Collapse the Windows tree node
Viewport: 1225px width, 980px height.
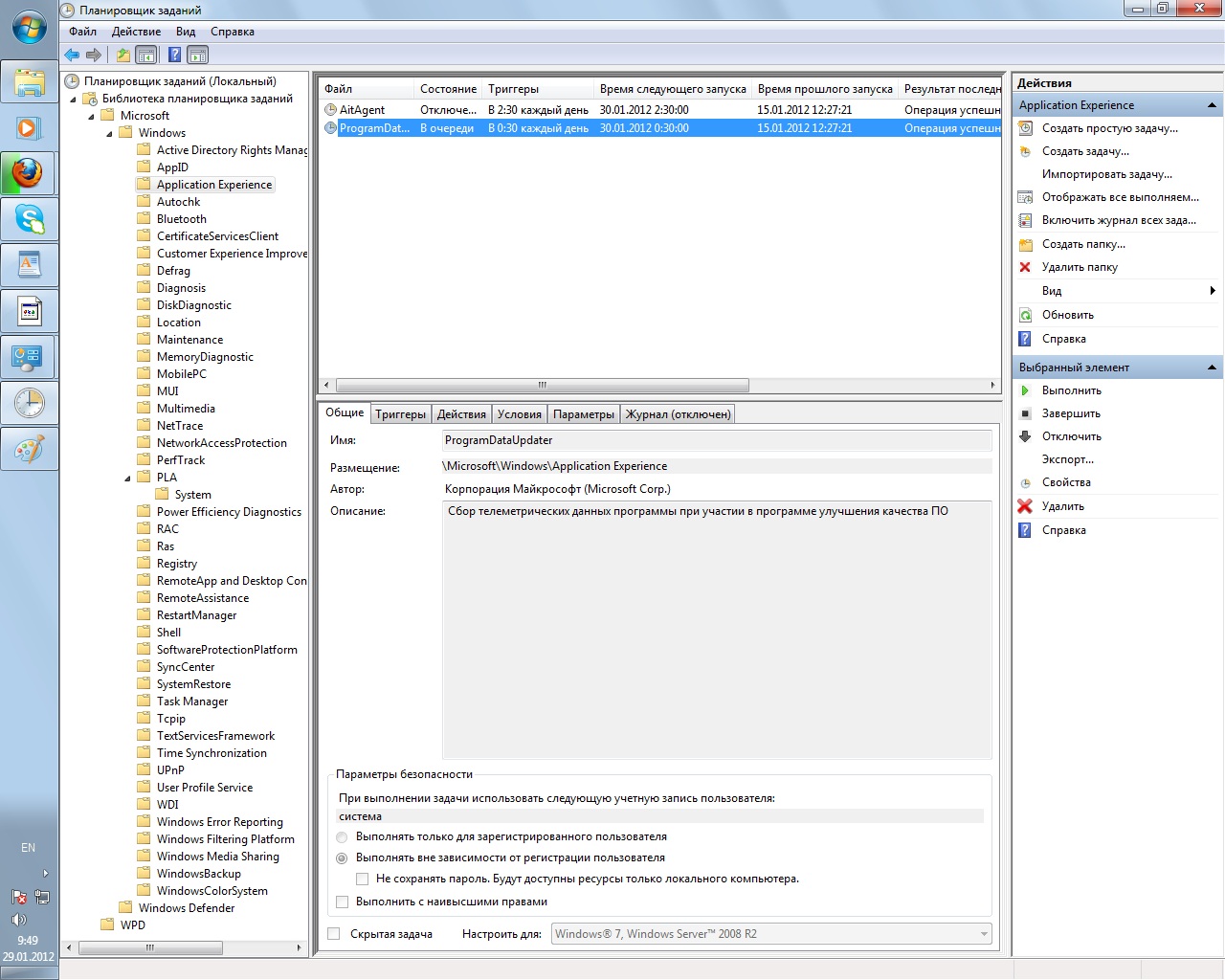110,134
